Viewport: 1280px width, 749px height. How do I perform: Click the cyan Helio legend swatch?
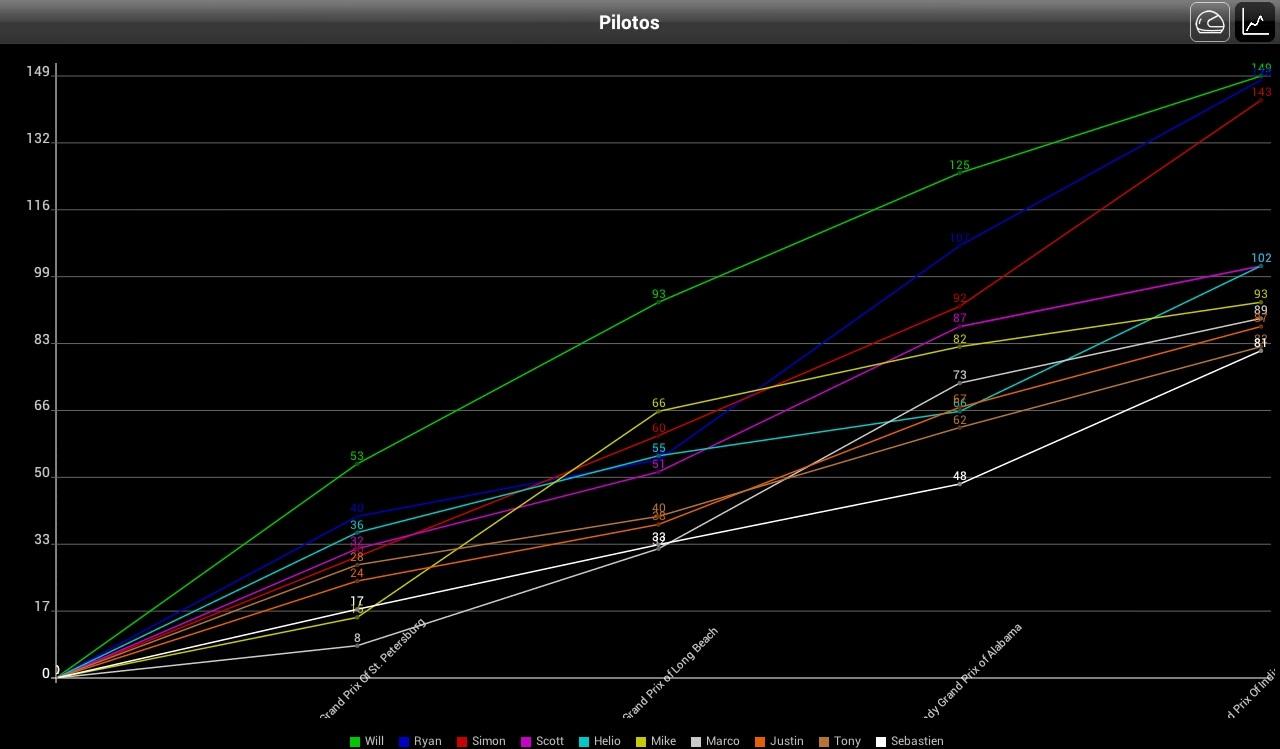pyautogui.click(x=583, y=741)
